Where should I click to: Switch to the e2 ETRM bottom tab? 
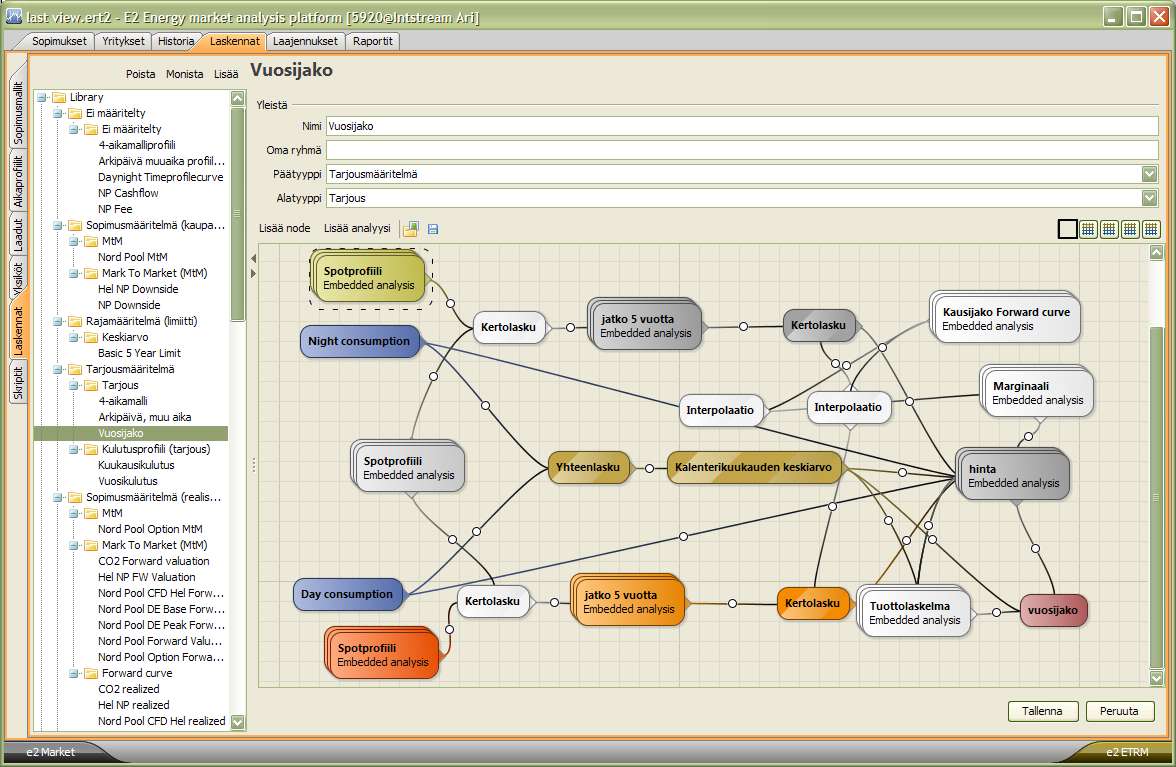click(1127, 752)
